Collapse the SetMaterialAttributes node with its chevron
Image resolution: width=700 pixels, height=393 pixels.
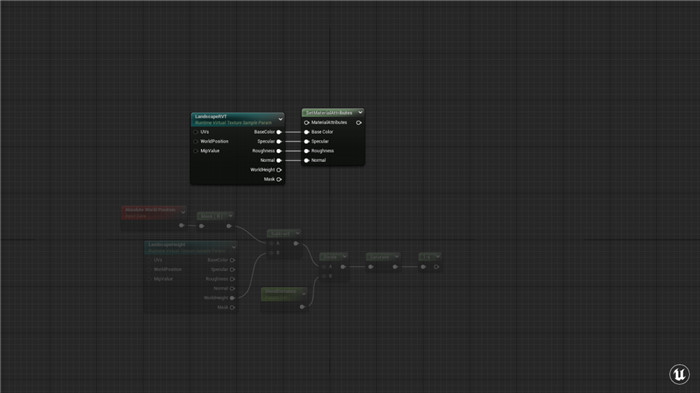(360, 113)
